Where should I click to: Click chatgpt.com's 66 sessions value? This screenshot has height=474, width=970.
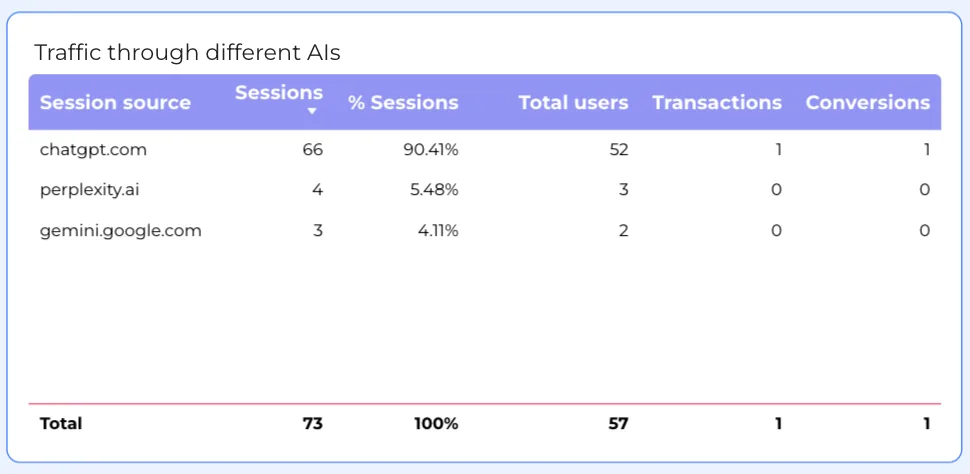point(312,150)
